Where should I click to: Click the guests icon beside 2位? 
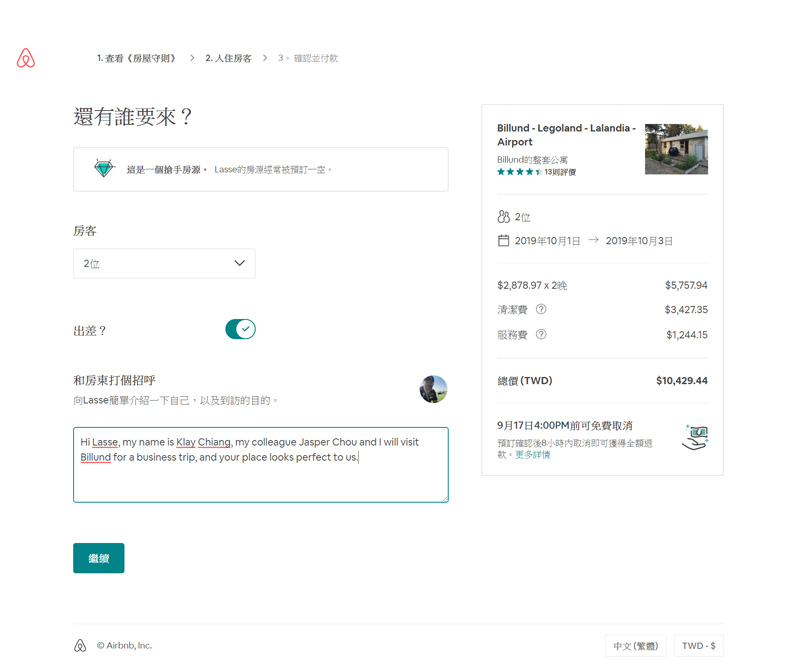point(503,217)
